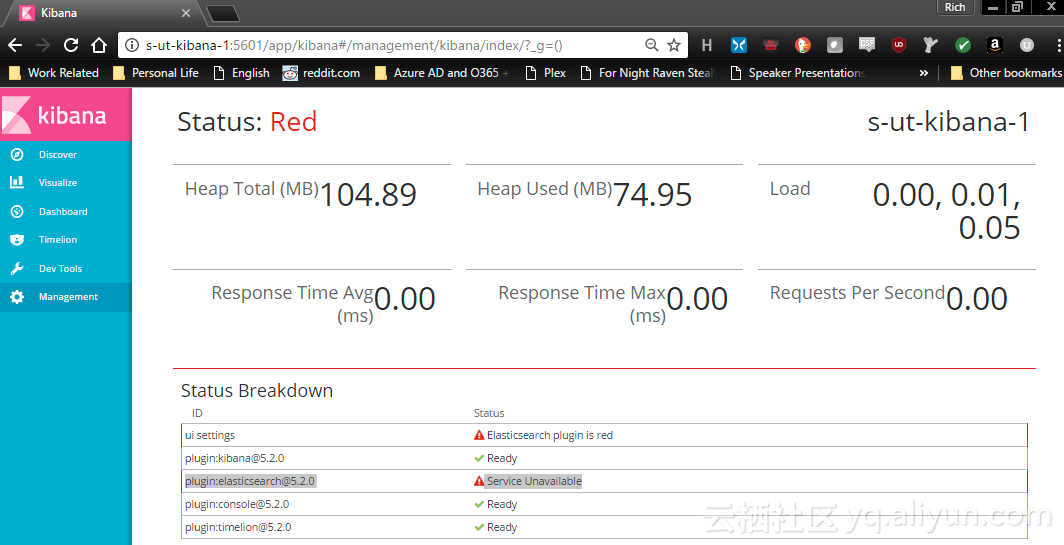The height and width of the screenshot is (545, 1064).
Task: Click the Kibana logo
Action: click(x=66, y=114)
